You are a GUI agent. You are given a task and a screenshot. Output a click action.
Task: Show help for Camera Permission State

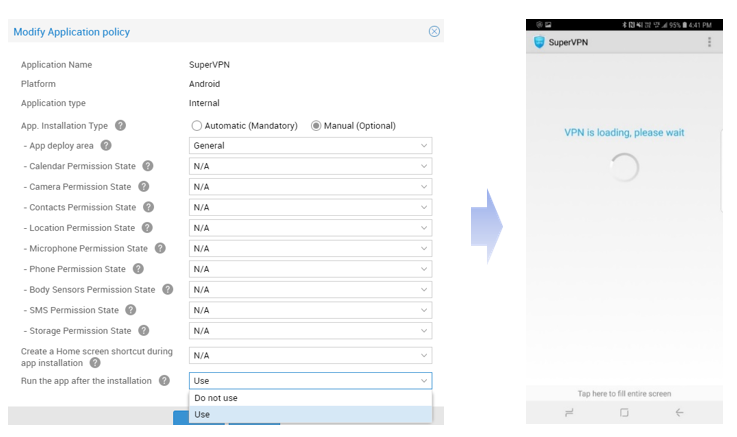coord(143,187)
